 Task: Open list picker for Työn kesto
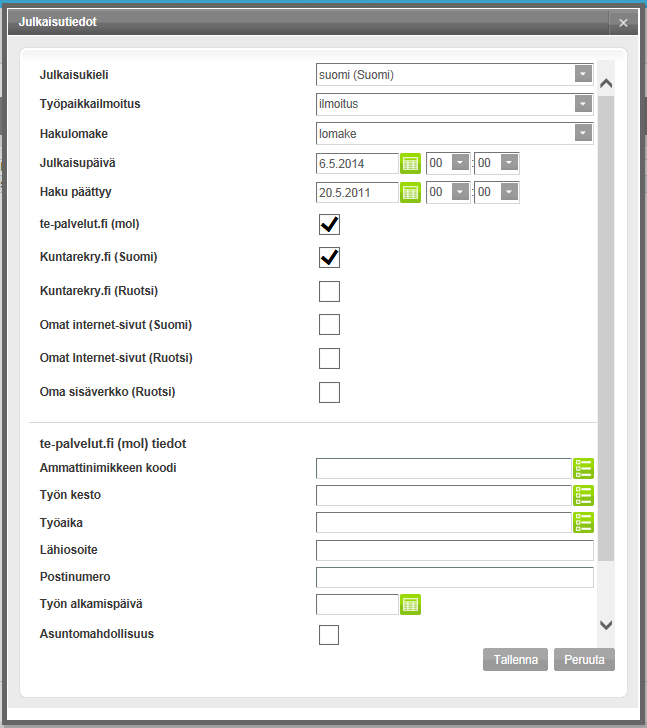point(583,495)
